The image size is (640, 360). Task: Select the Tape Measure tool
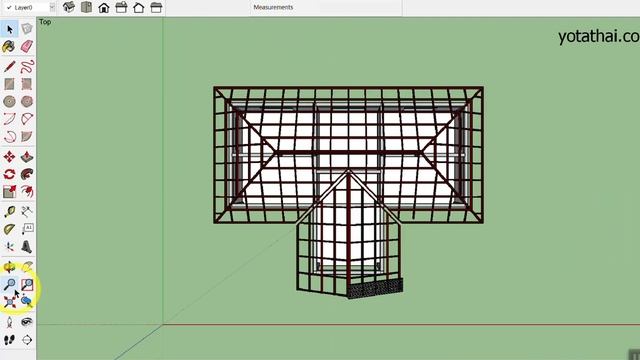coord(9,211)
